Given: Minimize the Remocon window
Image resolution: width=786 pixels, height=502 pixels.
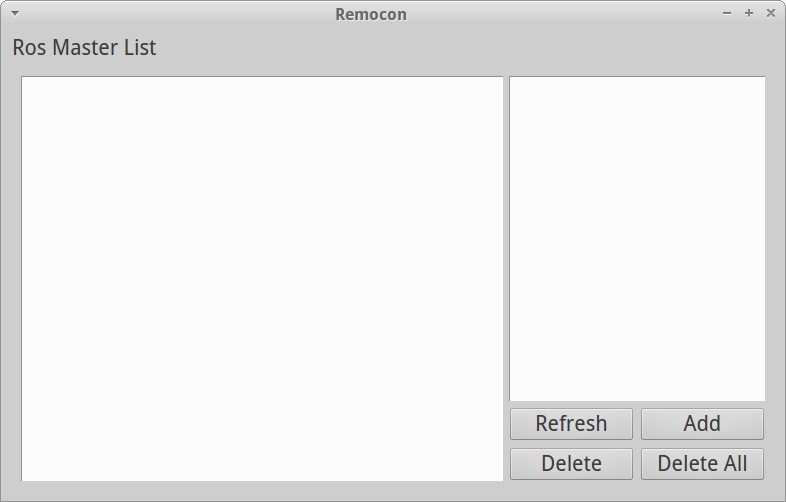Looking at the screenshot, I should tap(728, 13).
